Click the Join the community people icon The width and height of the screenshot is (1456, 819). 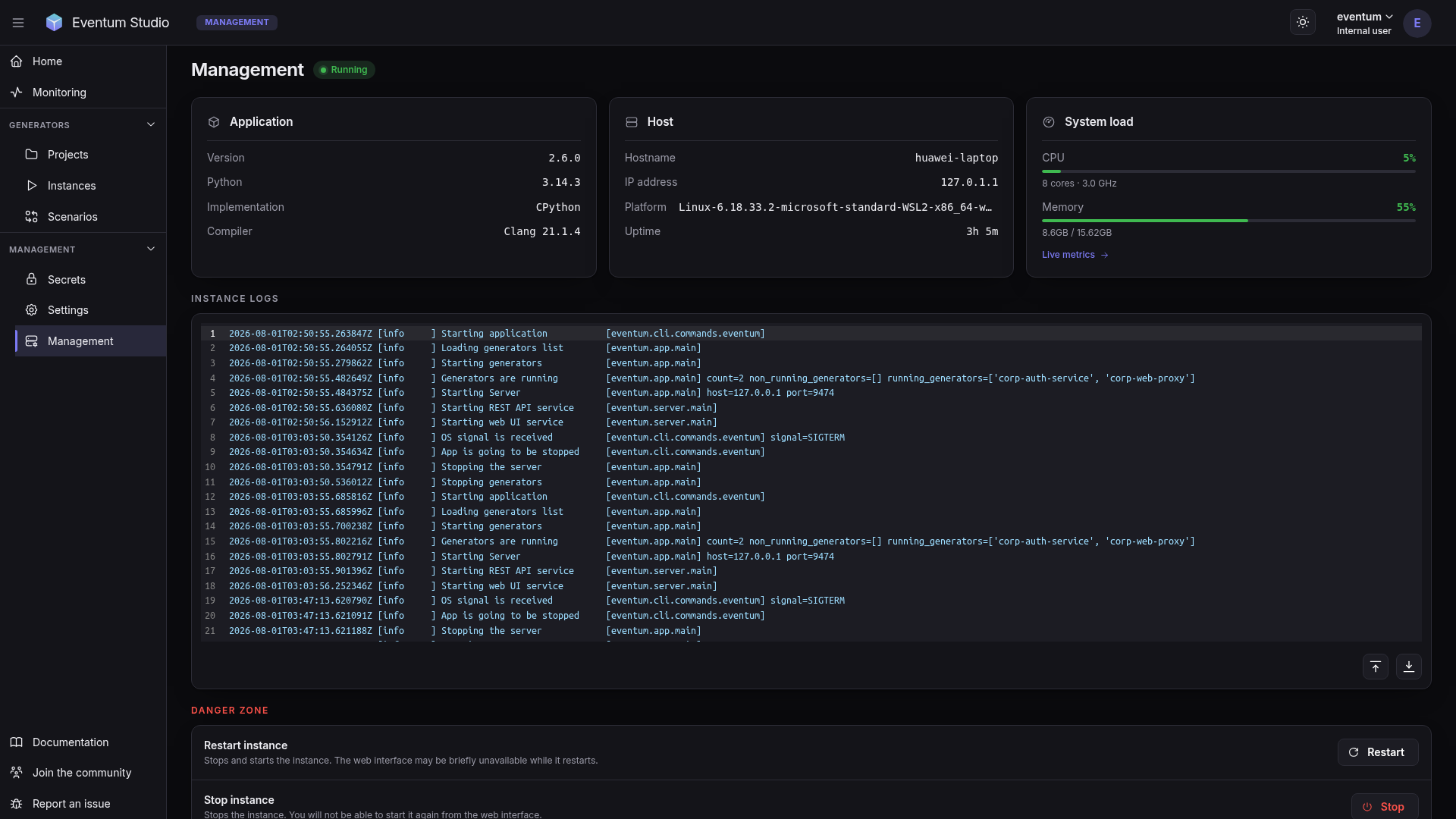[17, 773]
